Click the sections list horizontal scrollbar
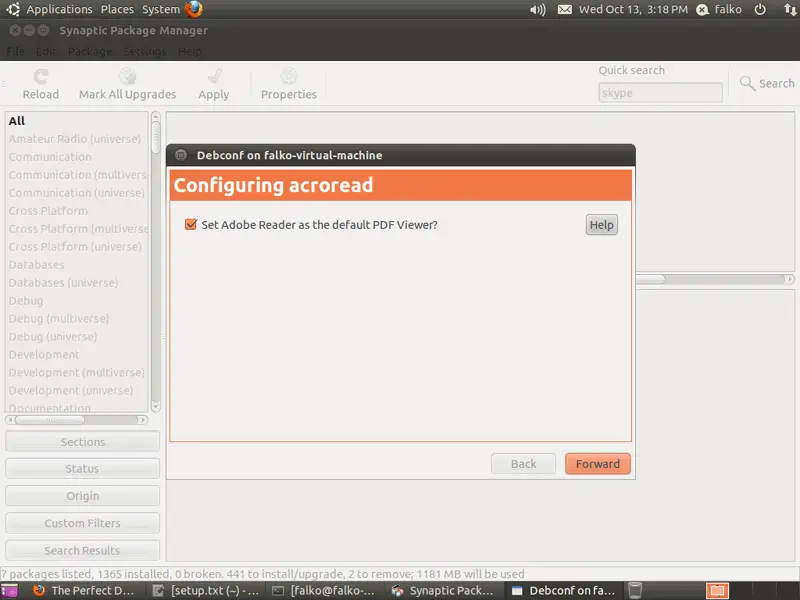This screenshot has height=600, width=800. click(x=77, y=420)
